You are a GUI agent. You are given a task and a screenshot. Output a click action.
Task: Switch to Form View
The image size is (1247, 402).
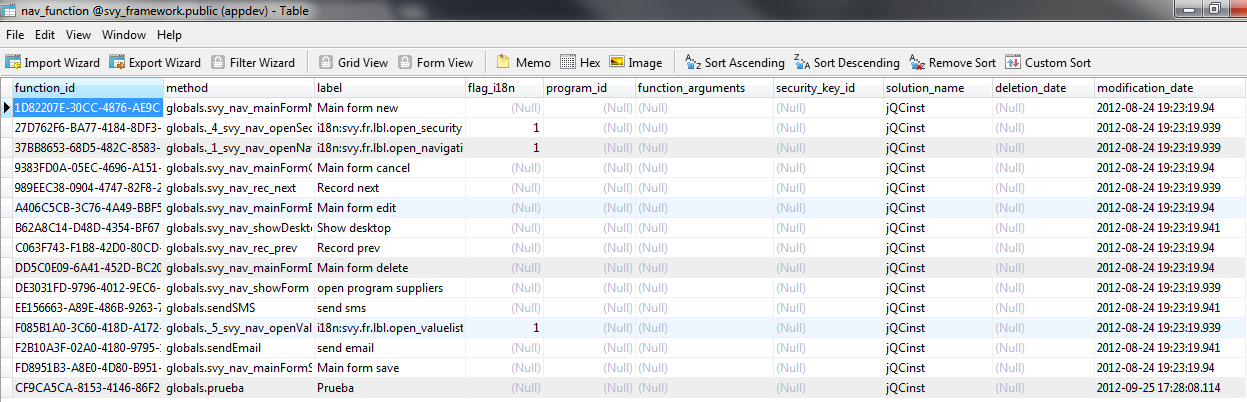point(435,62)
